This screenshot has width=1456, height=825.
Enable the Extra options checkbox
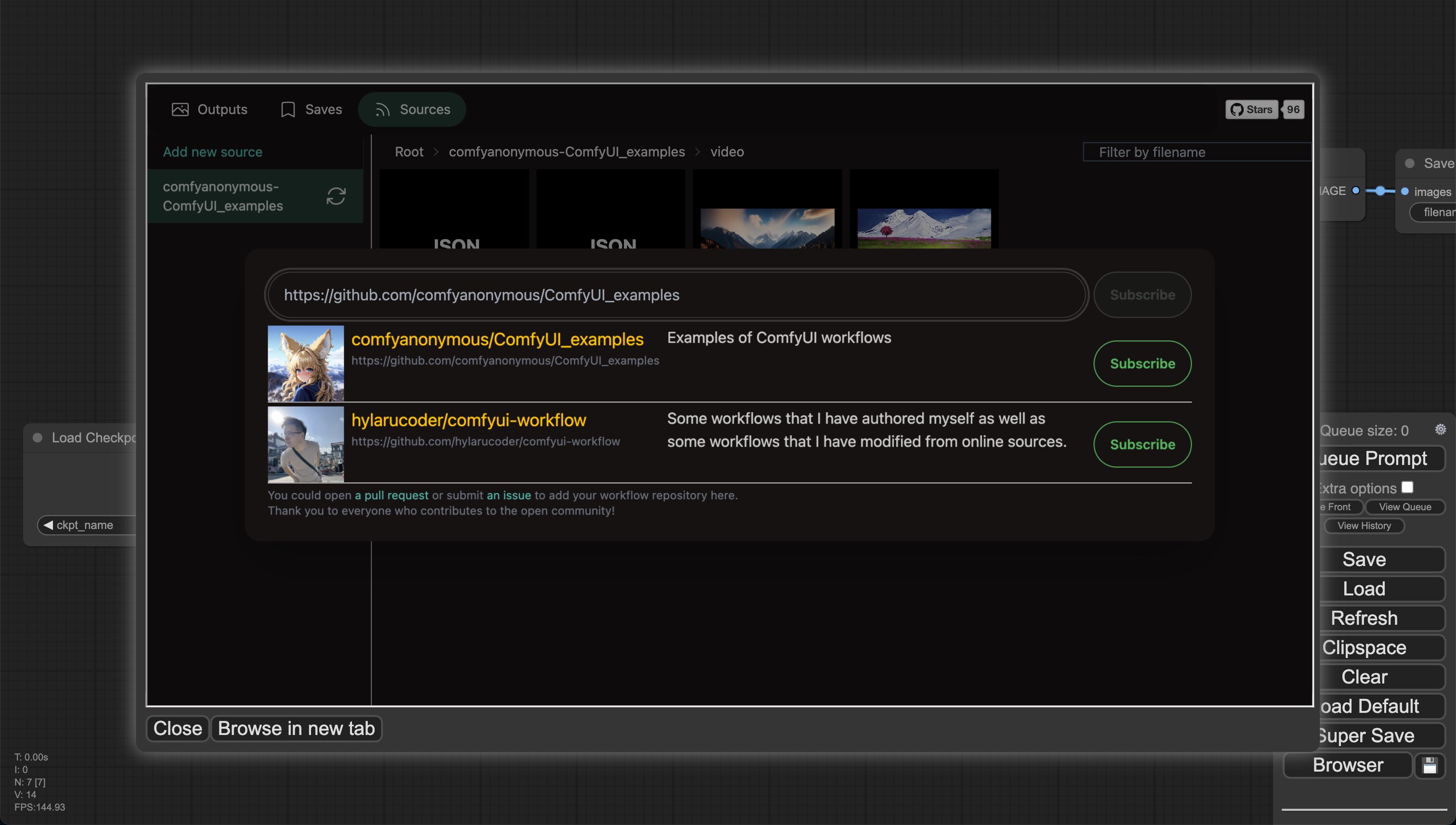coord(1407,487)
